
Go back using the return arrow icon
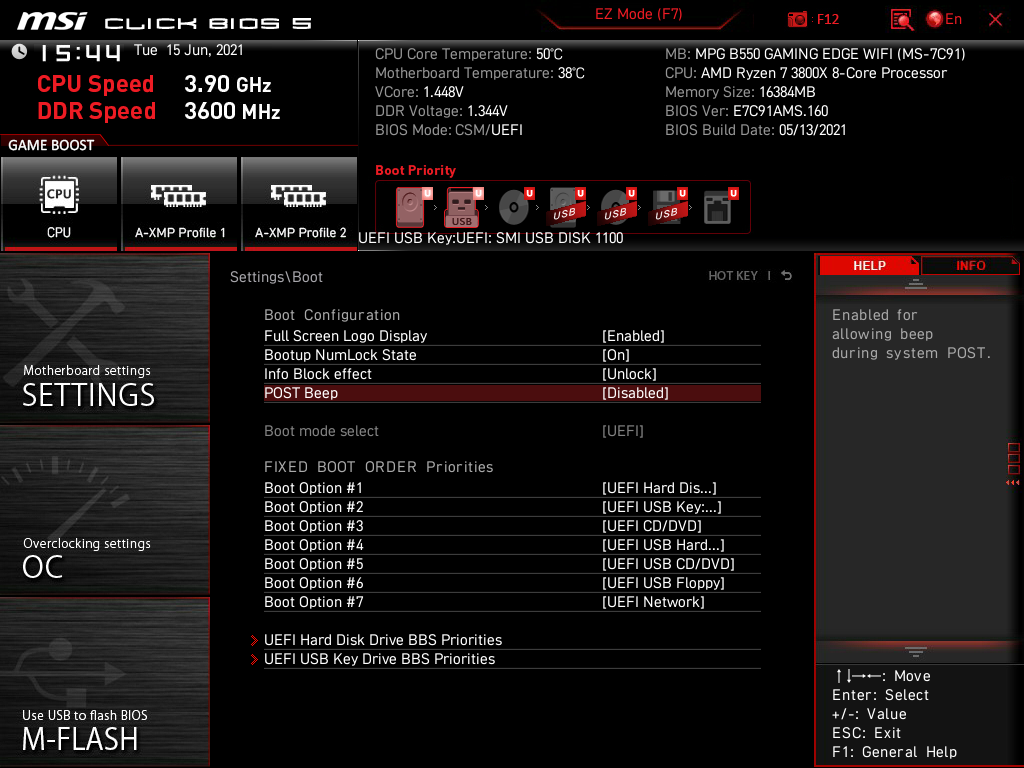pyautogui.click(x=786, y=276)
